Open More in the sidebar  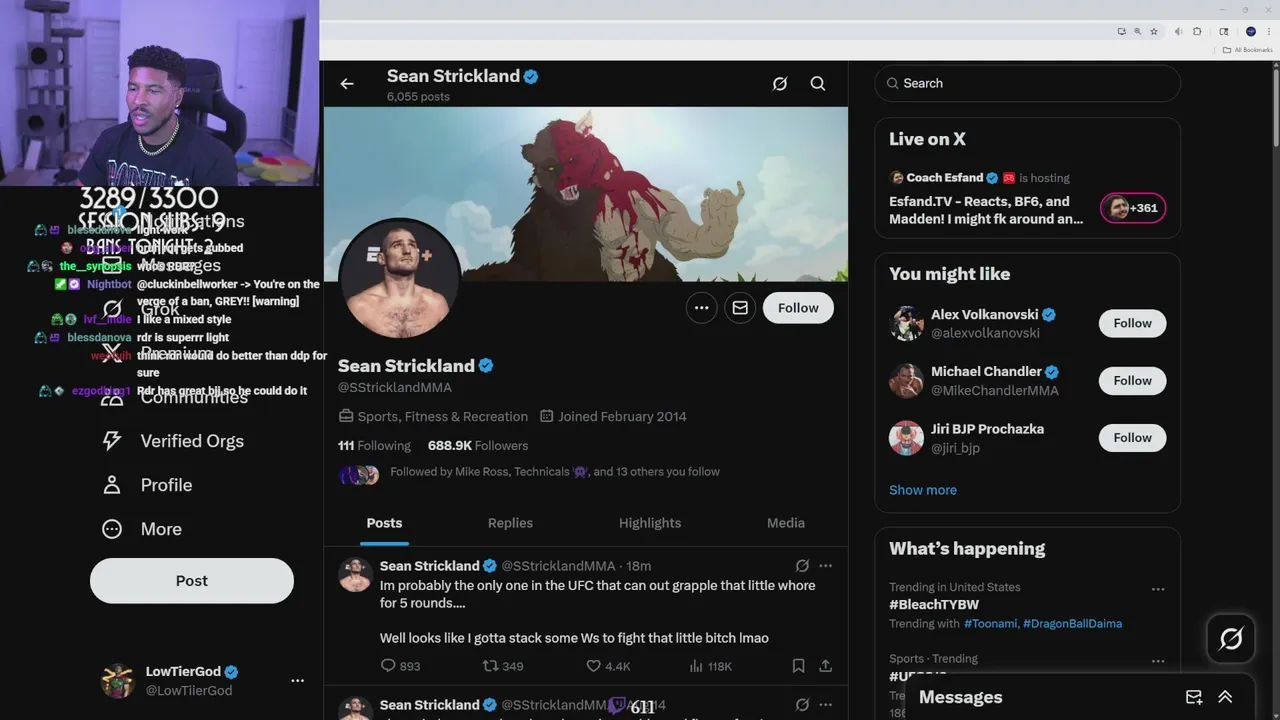142,529
